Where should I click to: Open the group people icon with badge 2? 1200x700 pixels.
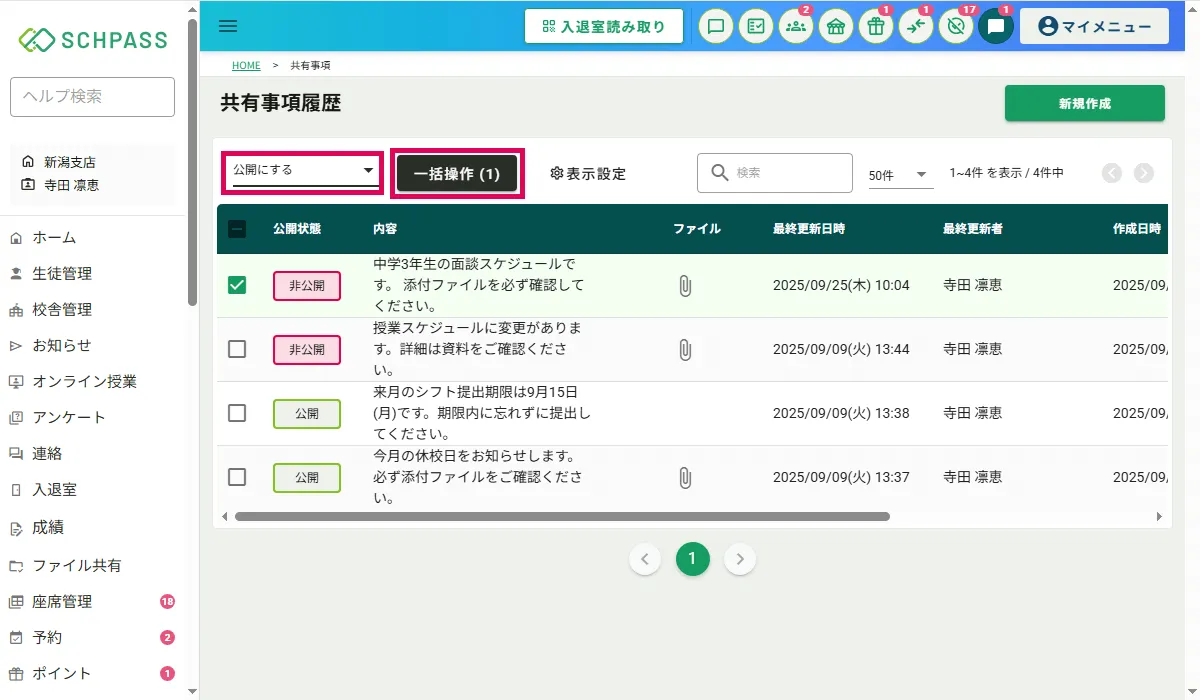(796, 27)
